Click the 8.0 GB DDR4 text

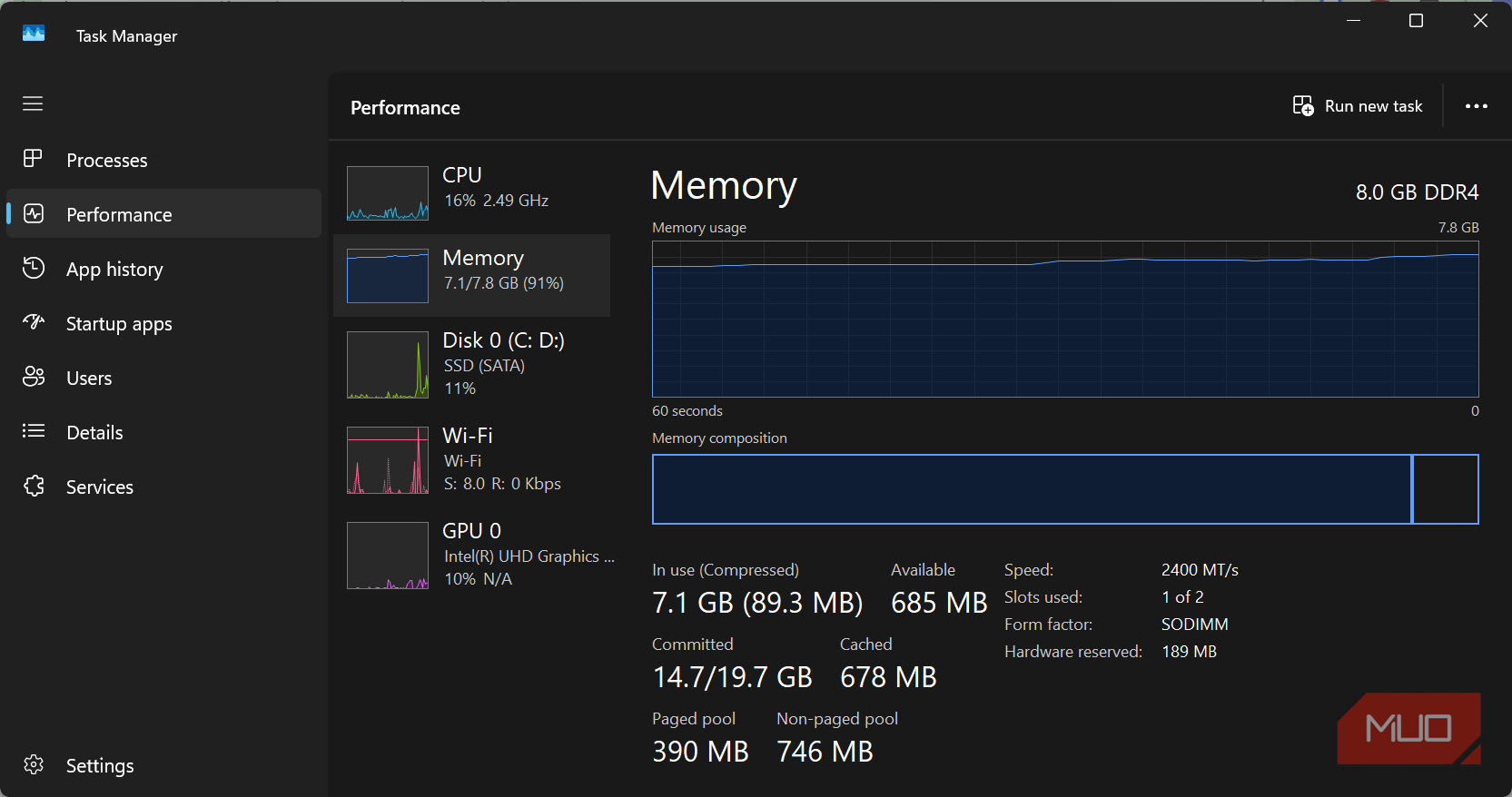coord(1417,192)
